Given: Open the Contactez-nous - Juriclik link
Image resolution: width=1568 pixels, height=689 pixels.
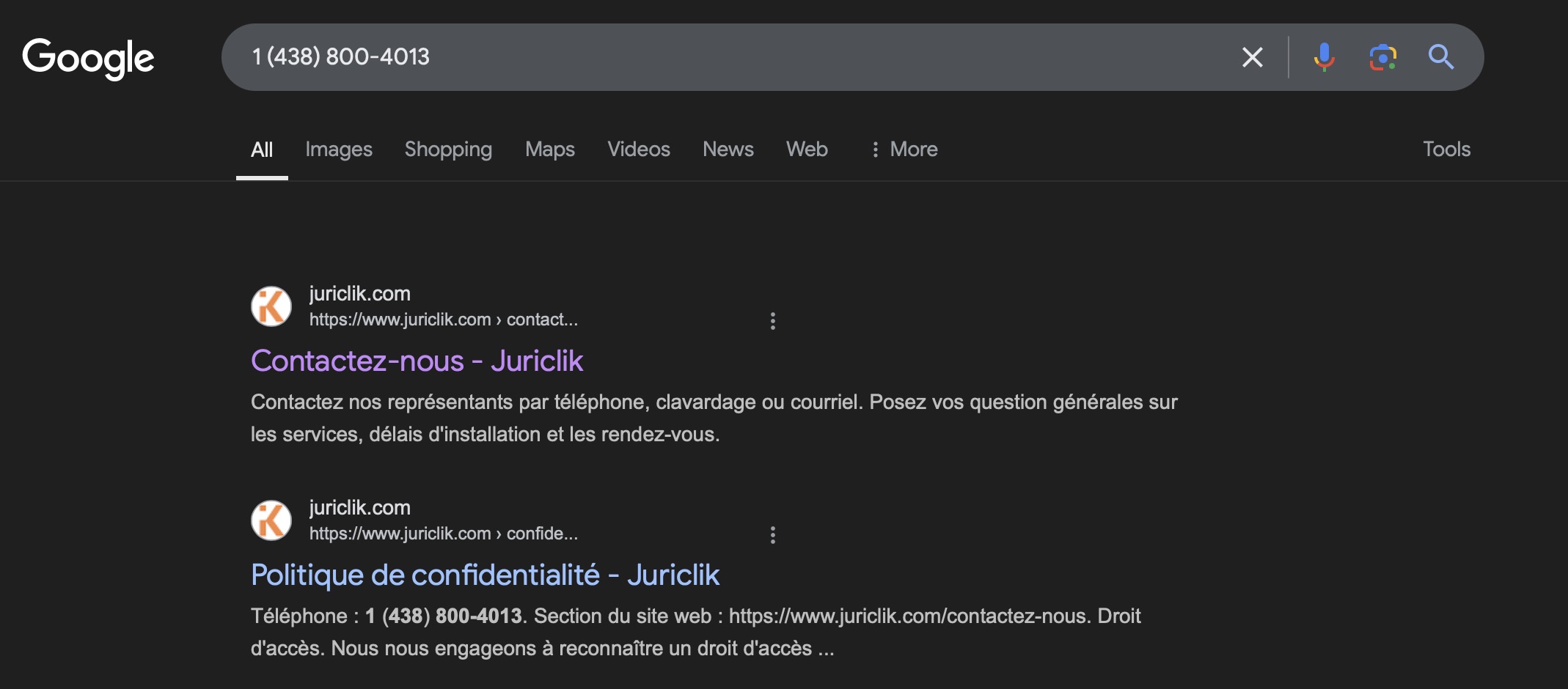Looking at the screenshot, I should tap(417, 361).
